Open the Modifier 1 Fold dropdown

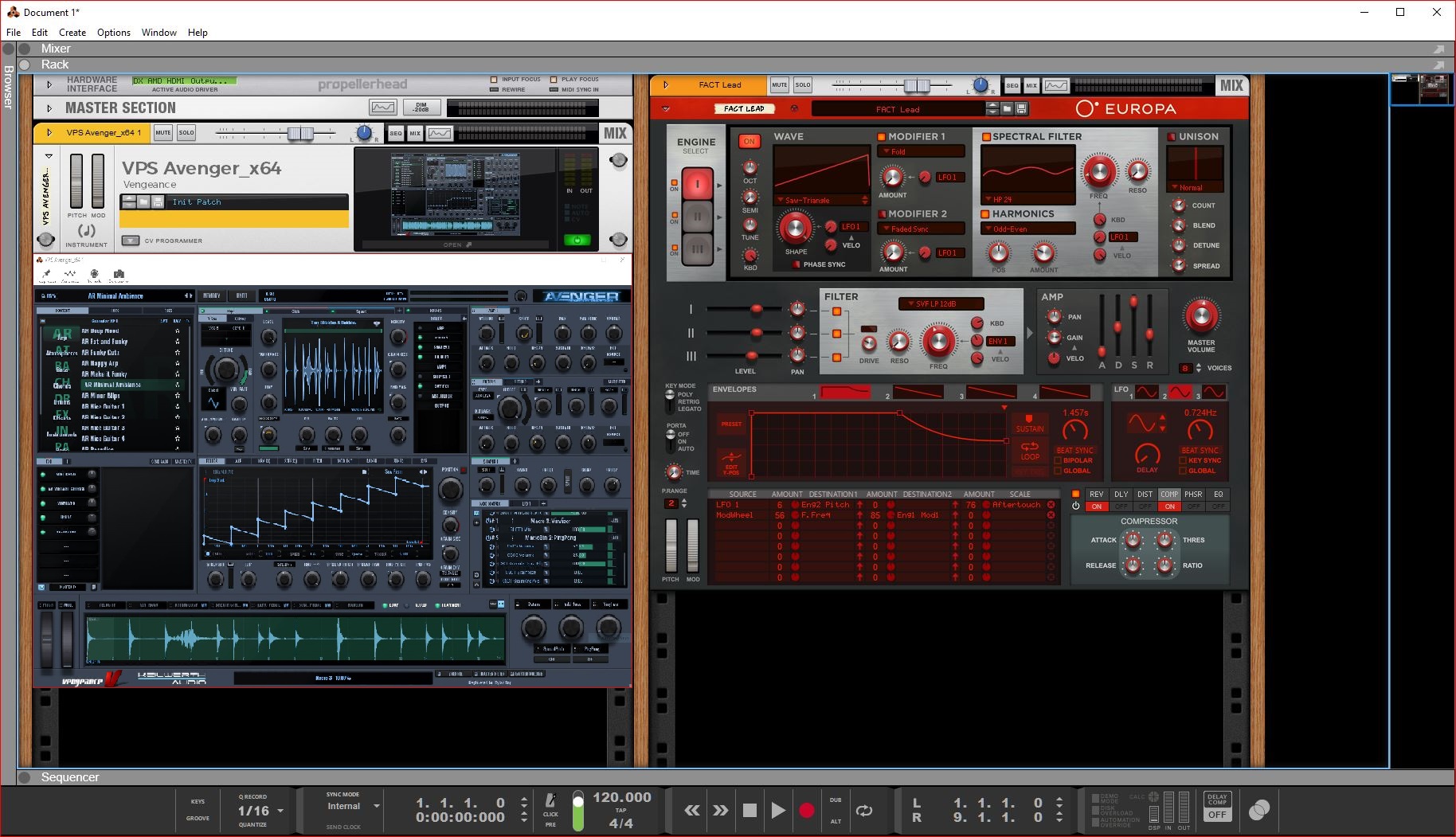[922, 151]
